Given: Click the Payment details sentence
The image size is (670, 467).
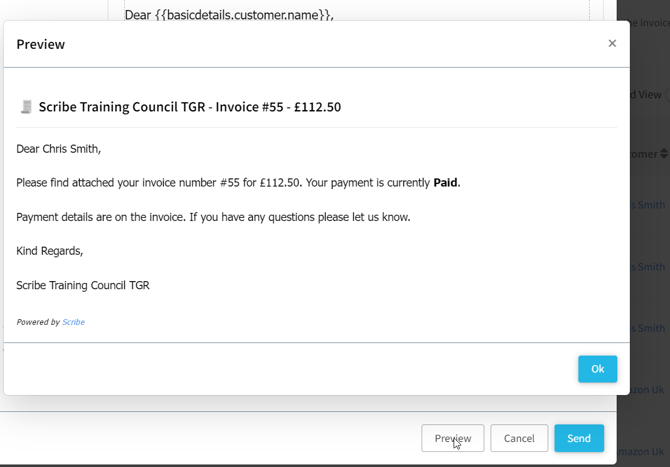Looking at the screenshot, I should tap(213, 217).
